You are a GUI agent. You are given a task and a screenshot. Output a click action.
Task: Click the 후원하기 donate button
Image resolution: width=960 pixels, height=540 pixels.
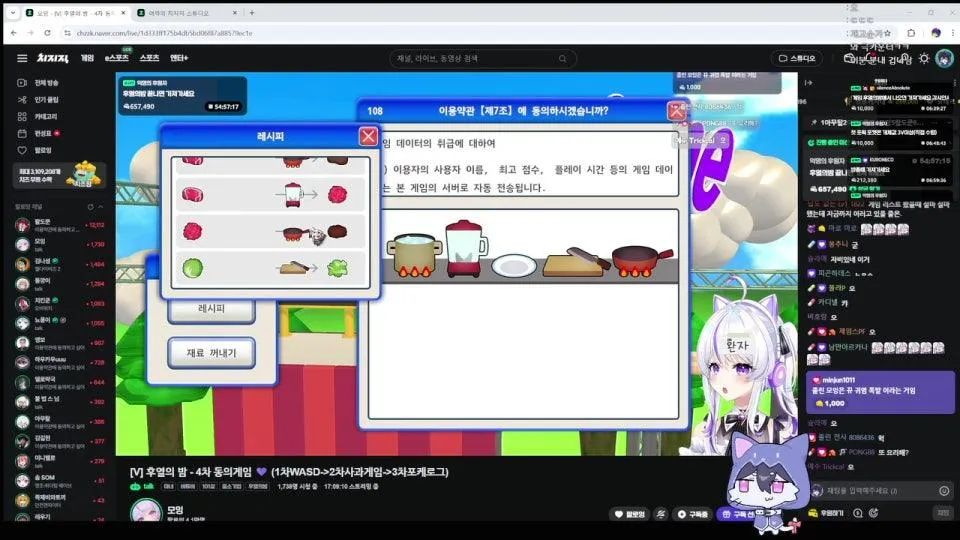tap(827, 513)
